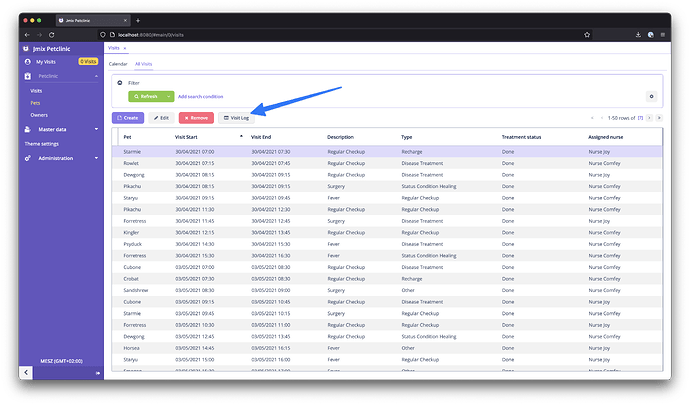The image size is (690, 404).
Task: Go to previous page of rows
Action: pos(602,118)
